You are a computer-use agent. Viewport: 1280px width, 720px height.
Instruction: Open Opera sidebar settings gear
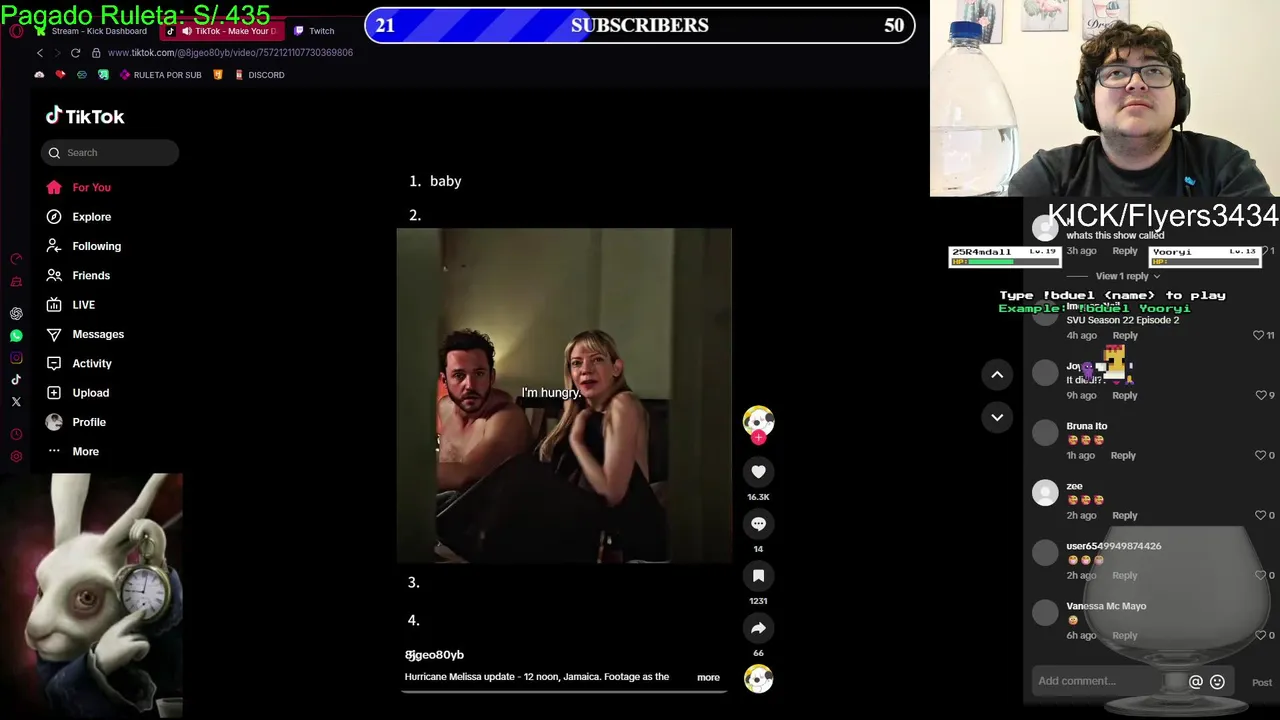click(16, 457)
